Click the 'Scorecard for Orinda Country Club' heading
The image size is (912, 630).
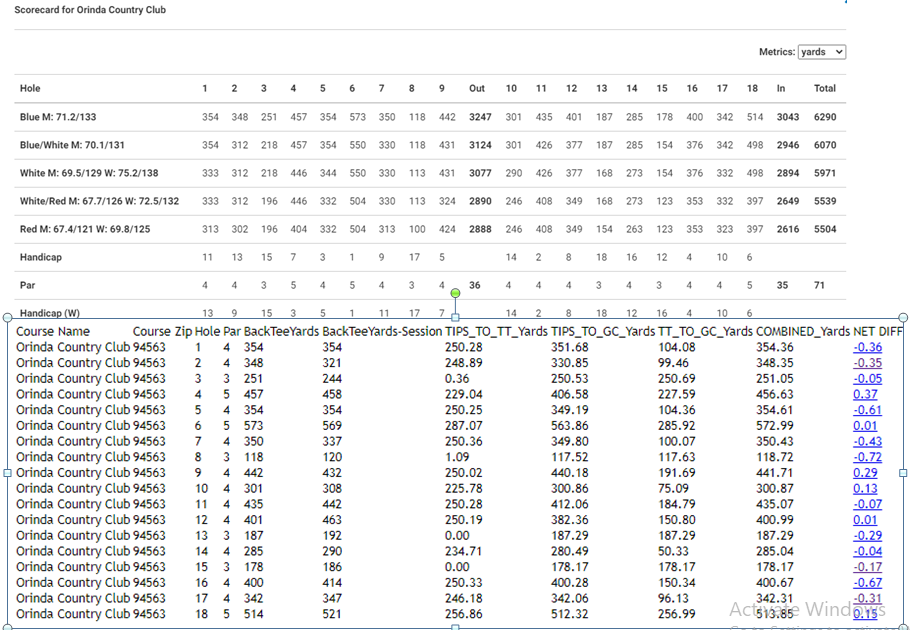coord(90,10)
